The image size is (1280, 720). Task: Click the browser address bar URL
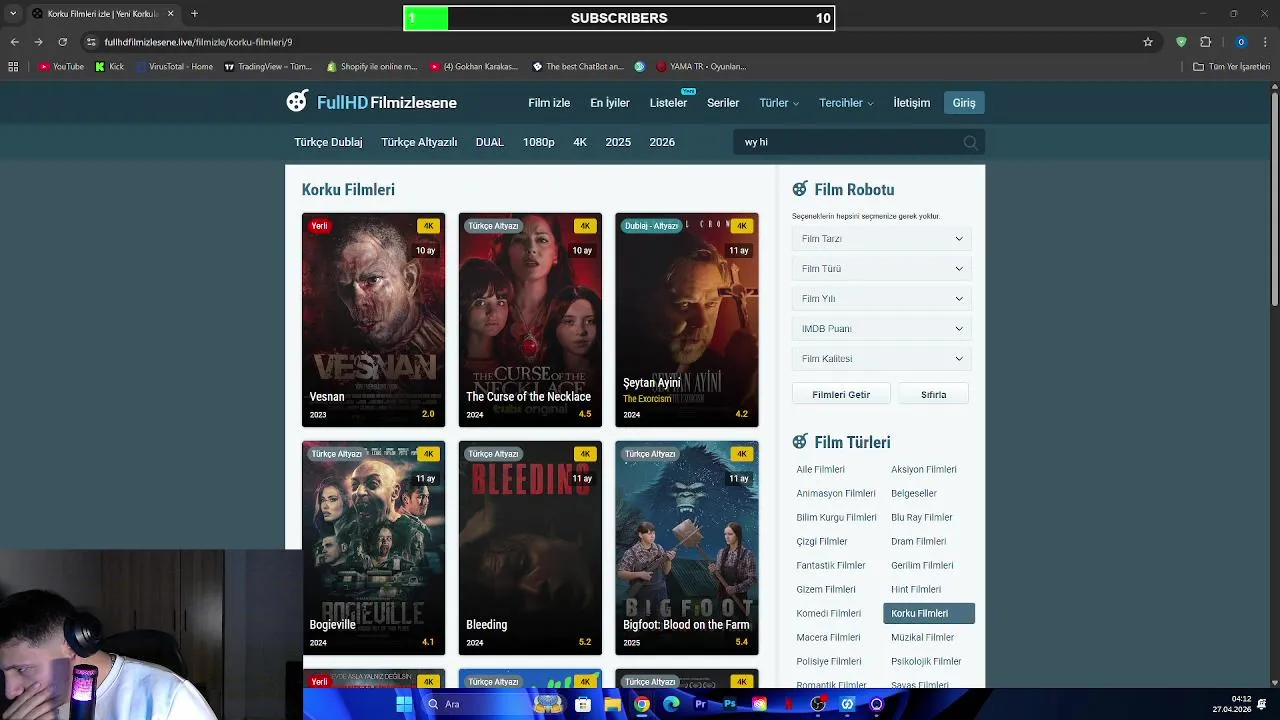tap(198, 42)
